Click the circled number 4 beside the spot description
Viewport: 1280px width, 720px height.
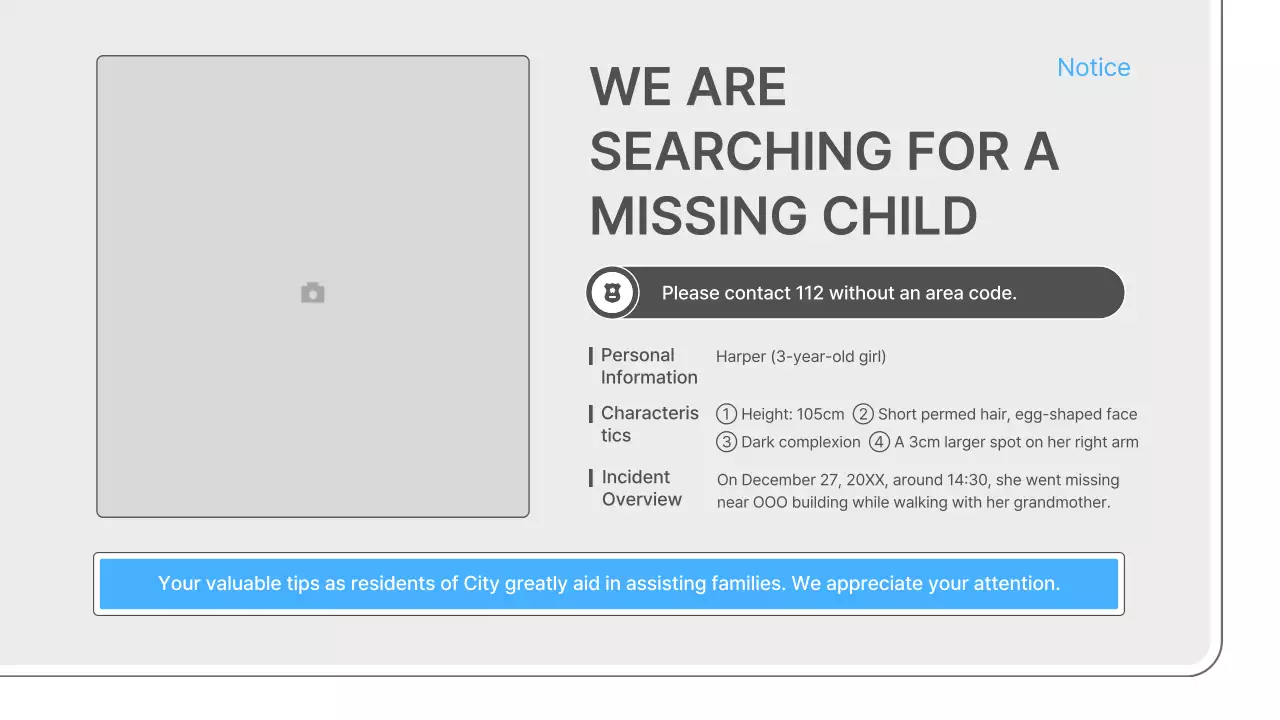coord(879,442)
